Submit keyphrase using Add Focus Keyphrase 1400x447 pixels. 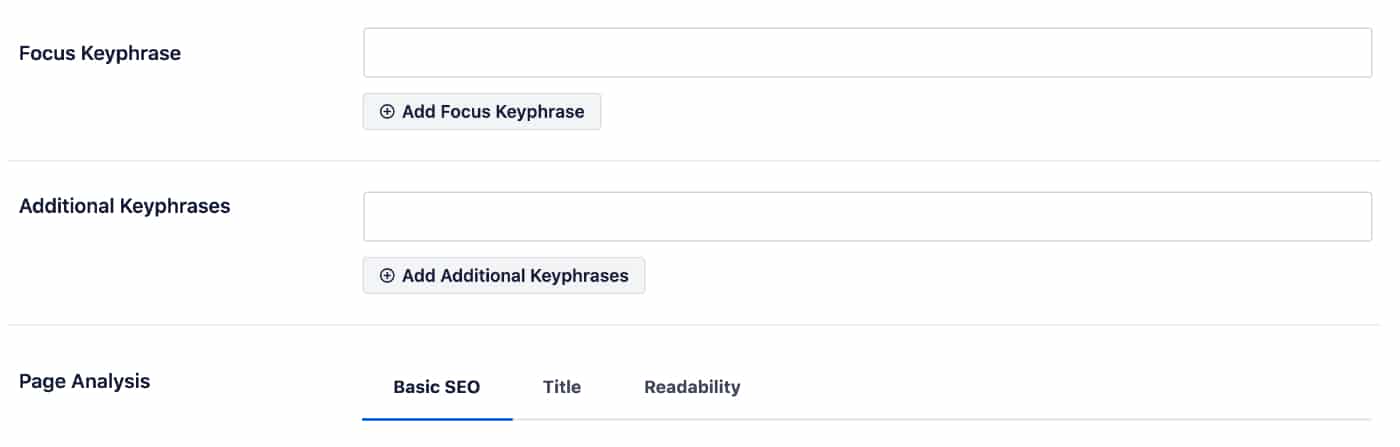pyautogui.click(x=482, y=112)
